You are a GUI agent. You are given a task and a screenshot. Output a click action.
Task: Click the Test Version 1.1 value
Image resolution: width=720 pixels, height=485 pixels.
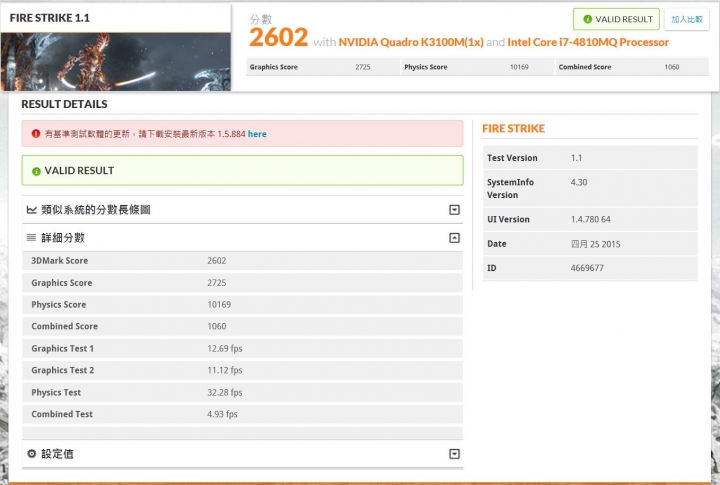tap(576, 158)
